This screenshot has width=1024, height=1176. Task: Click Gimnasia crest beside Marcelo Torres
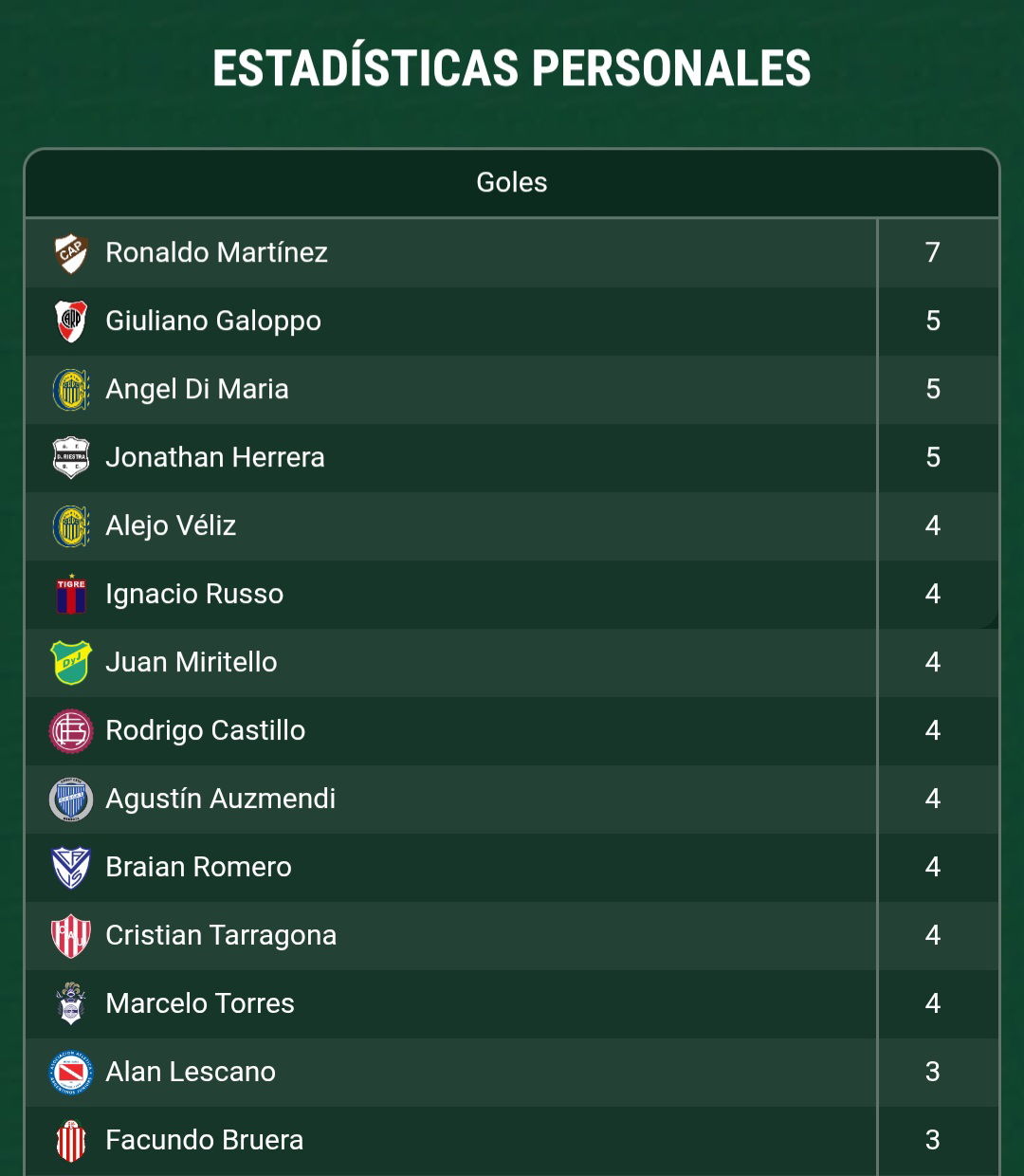pos(71,1004)
